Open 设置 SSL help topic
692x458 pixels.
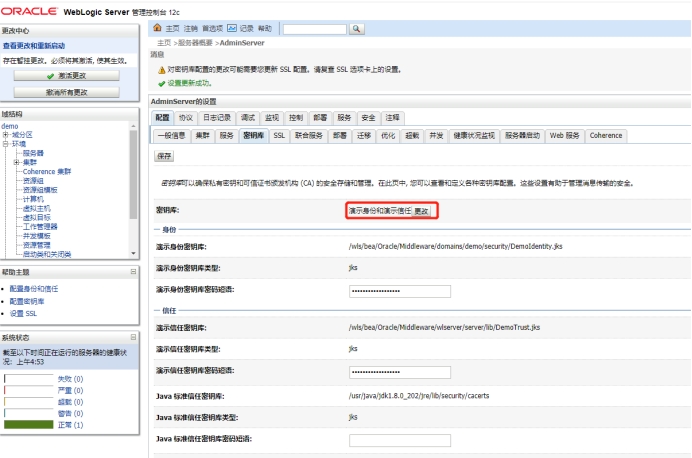(x=23, y=314)
